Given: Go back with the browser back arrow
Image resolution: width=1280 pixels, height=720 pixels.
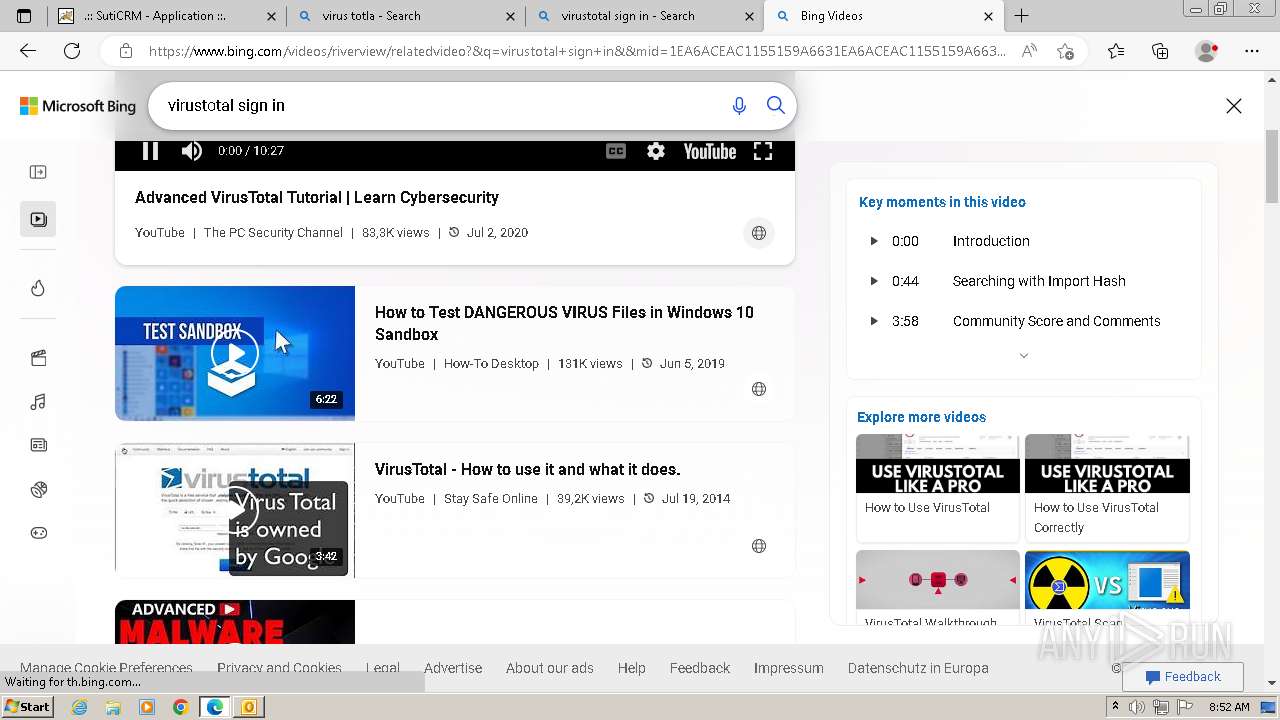Looking at the screenshot, I should click(28, 51).
